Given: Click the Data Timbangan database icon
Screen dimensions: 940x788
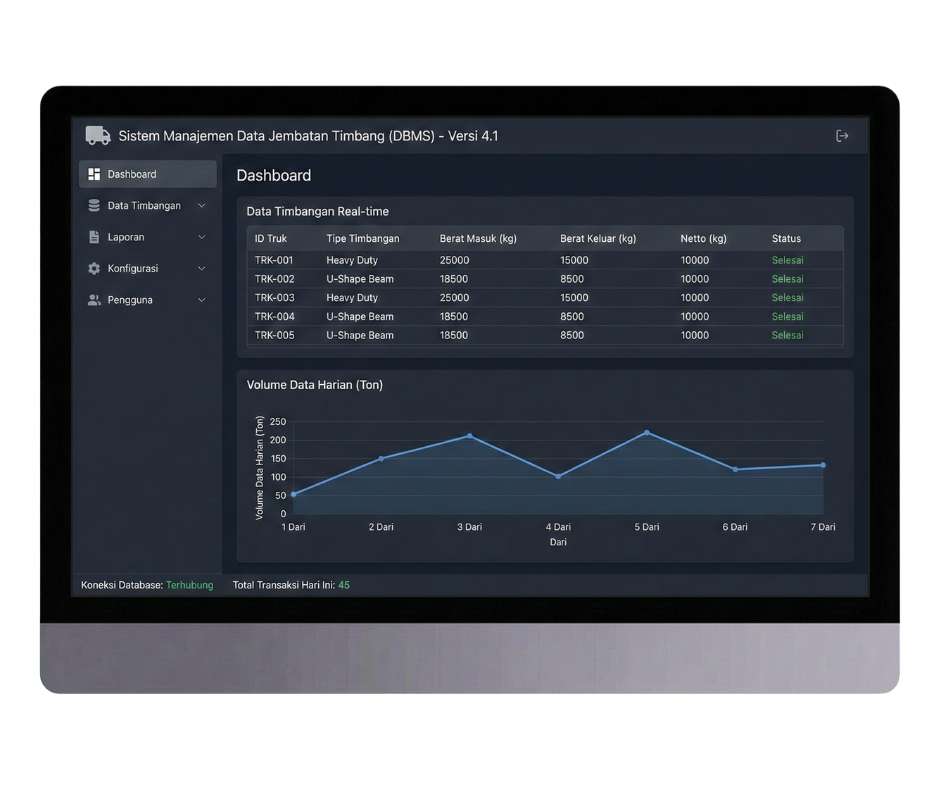Looking at the screenshot, I should [x=94, y=206].
